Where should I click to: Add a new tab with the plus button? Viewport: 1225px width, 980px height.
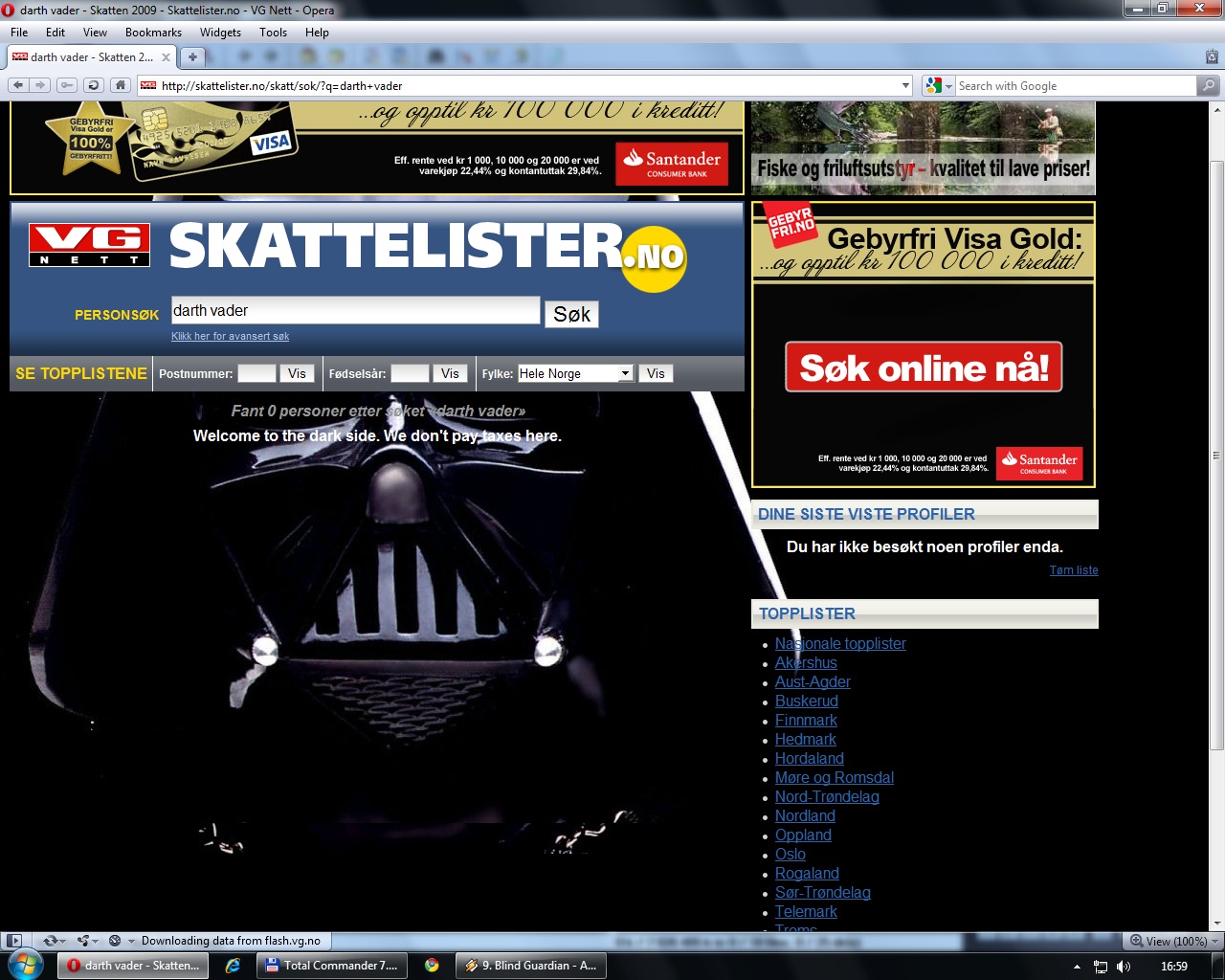pos(192,57)
